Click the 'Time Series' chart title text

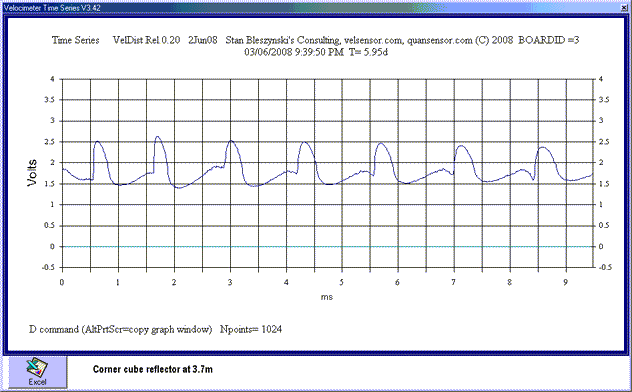point(75,40)
